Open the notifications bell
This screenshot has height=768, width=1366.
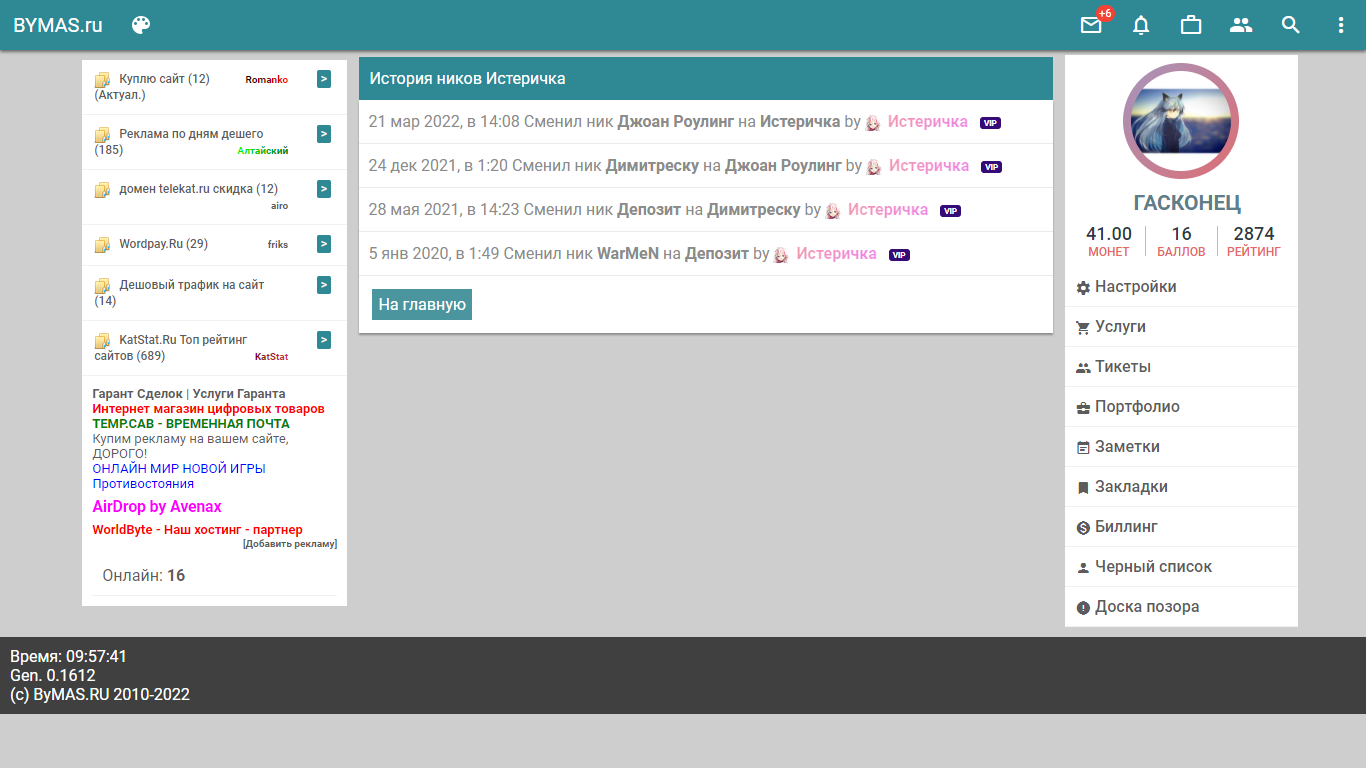(x=1141, y=25)
